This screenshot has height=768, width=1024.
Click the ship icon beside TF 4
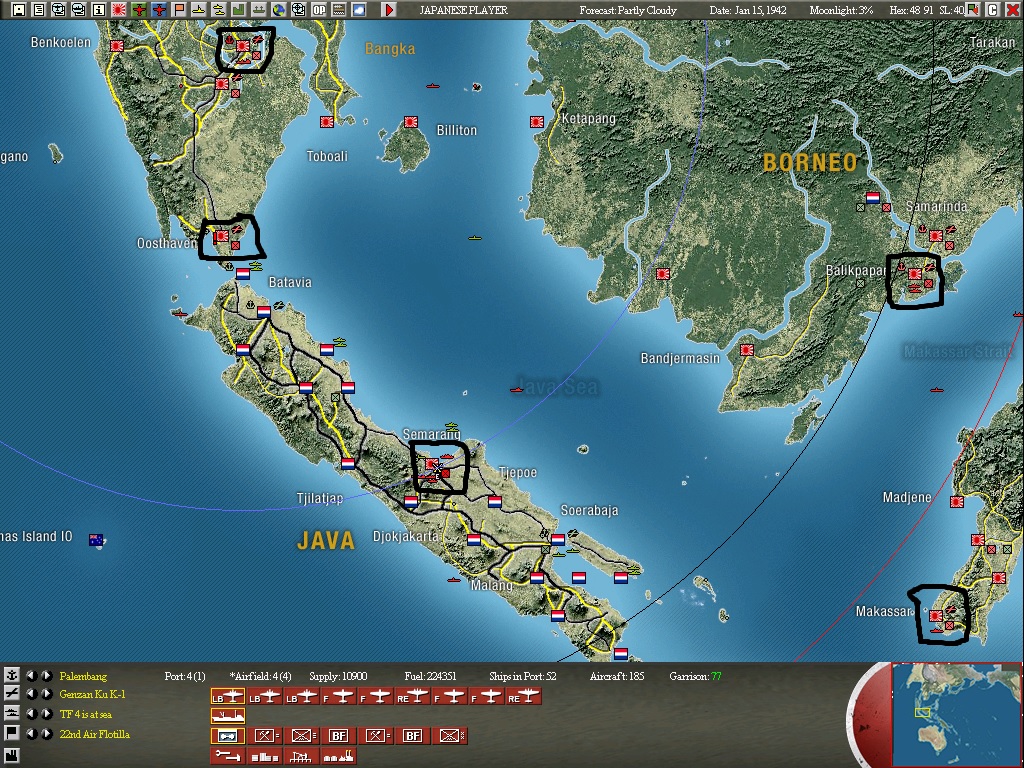click(12, 713)
